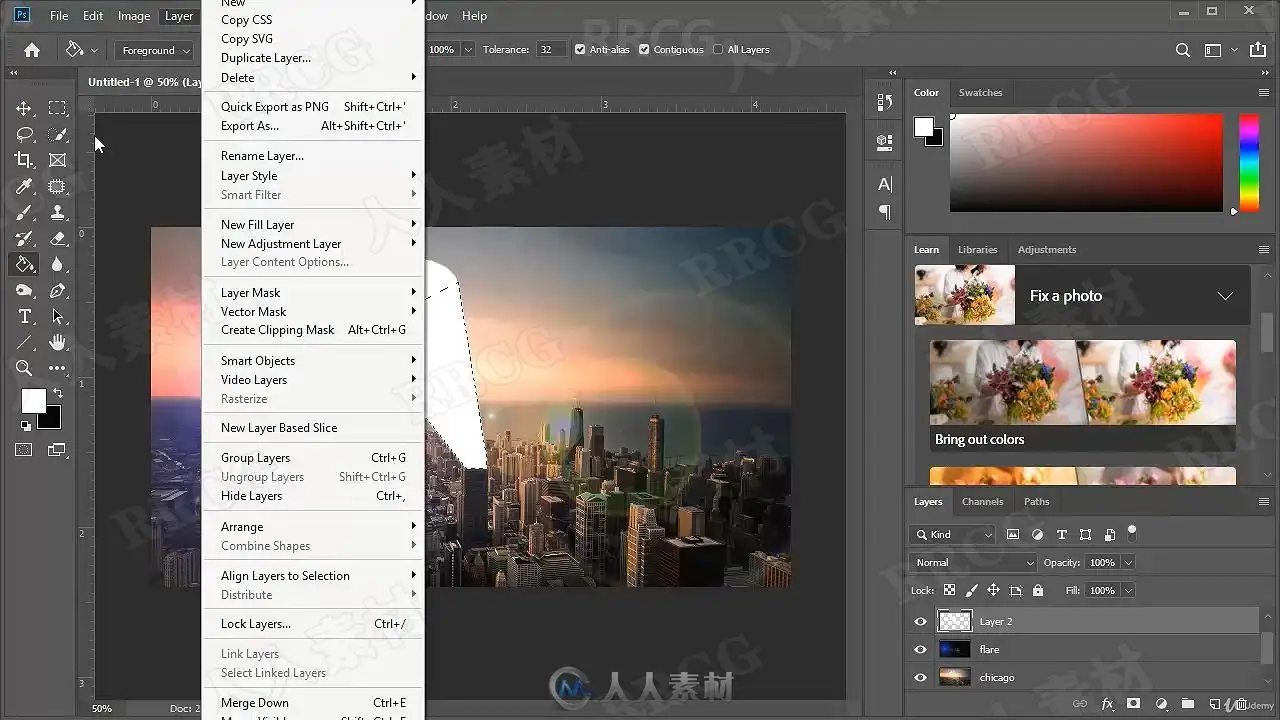Expand the Fix a photo chevron
The height and width of the screenshot is (720, 1280).
[x=1225, y=296]
